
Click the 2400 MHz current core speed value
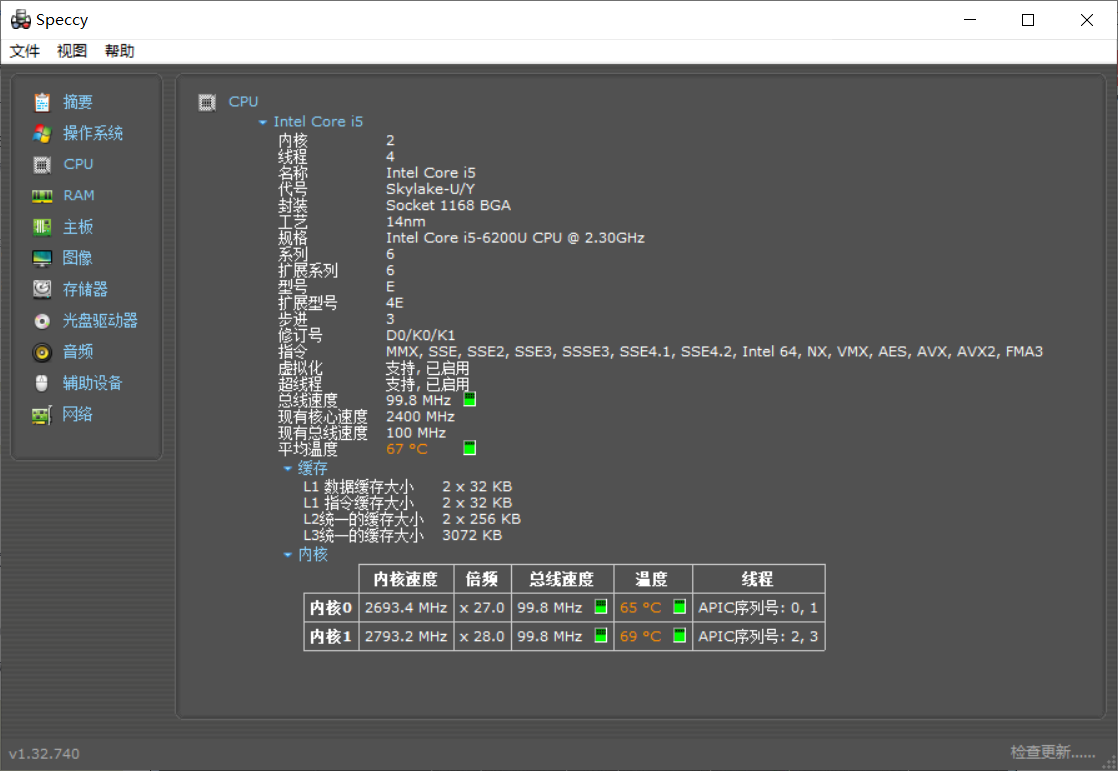pos(420,417)
